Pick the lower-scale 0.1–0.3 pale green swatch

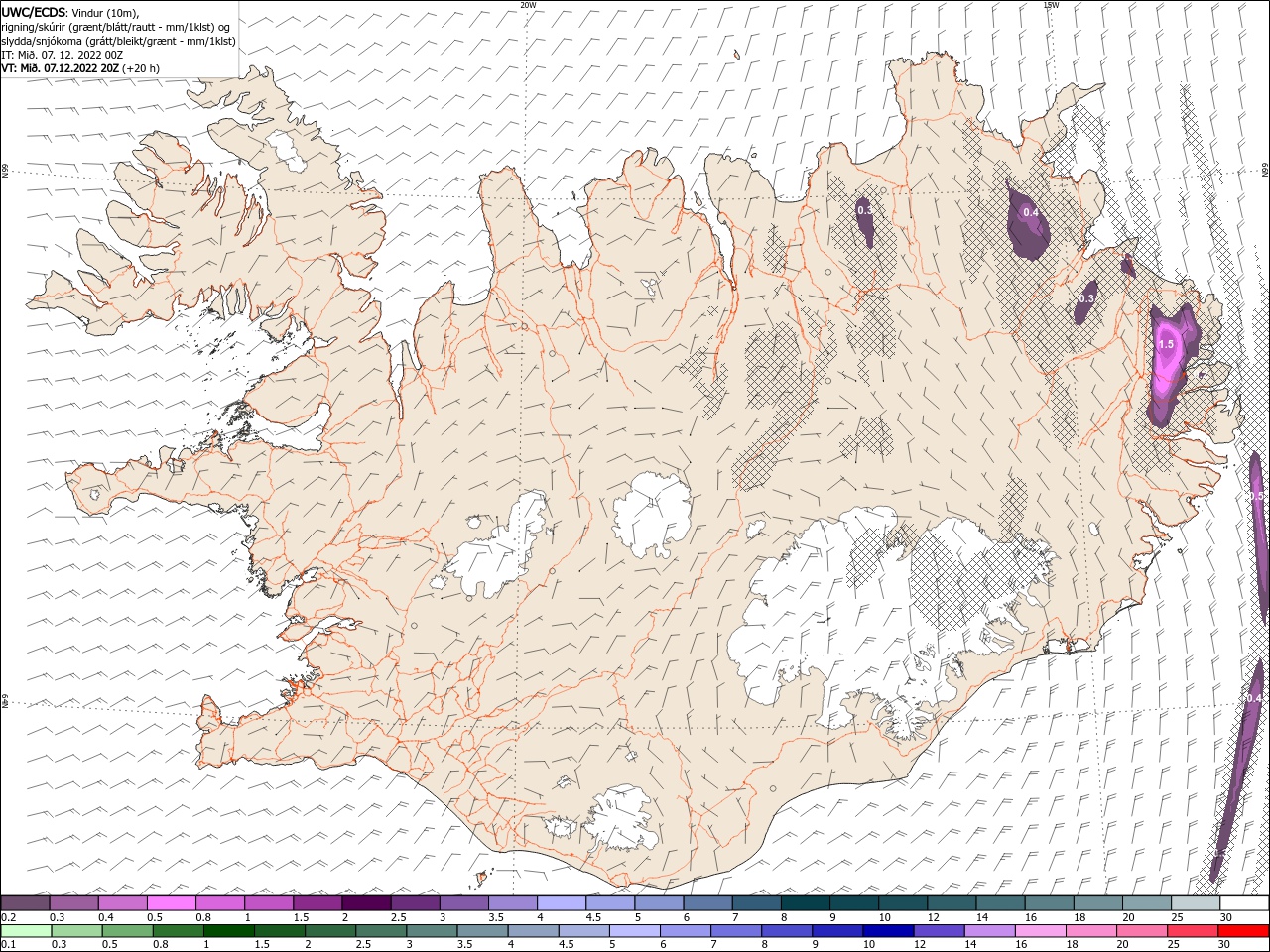tap(26, 931)
